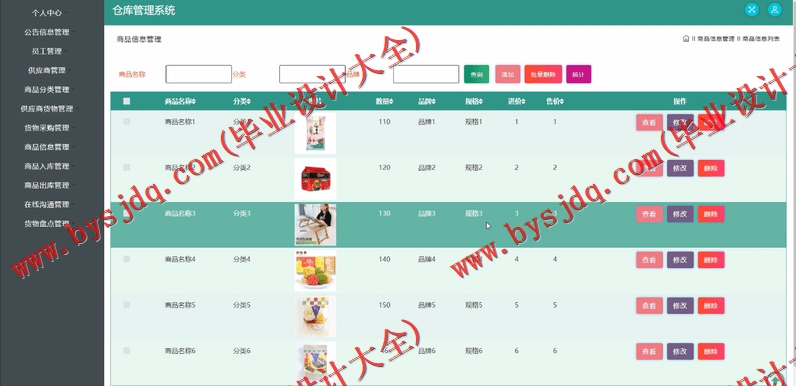Screen dimensions: 796x386
Task: Click 删除 for the 商品名称6 row
Action: coord(711,351)
